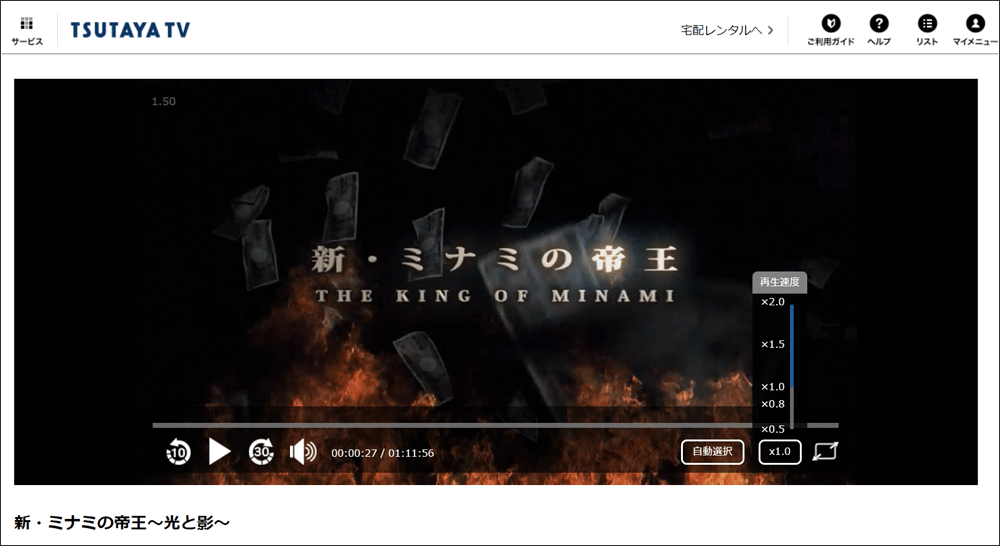Play the video
Image resolution: width=1000 pixels, height=546 pixels.
(219, 452)
